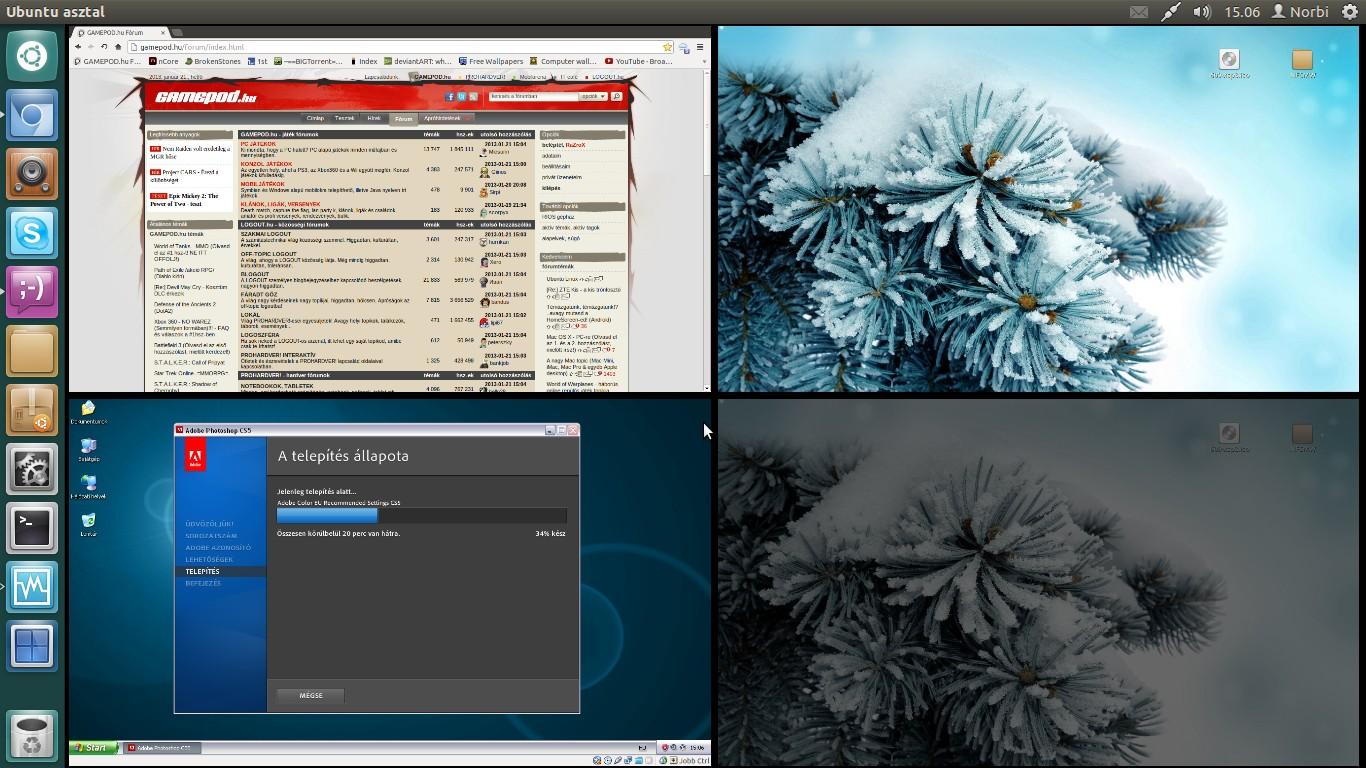Viewport: 1366px width, 768px height.
Task: Bookmark the page with the star icon
Action: [667, 47]
